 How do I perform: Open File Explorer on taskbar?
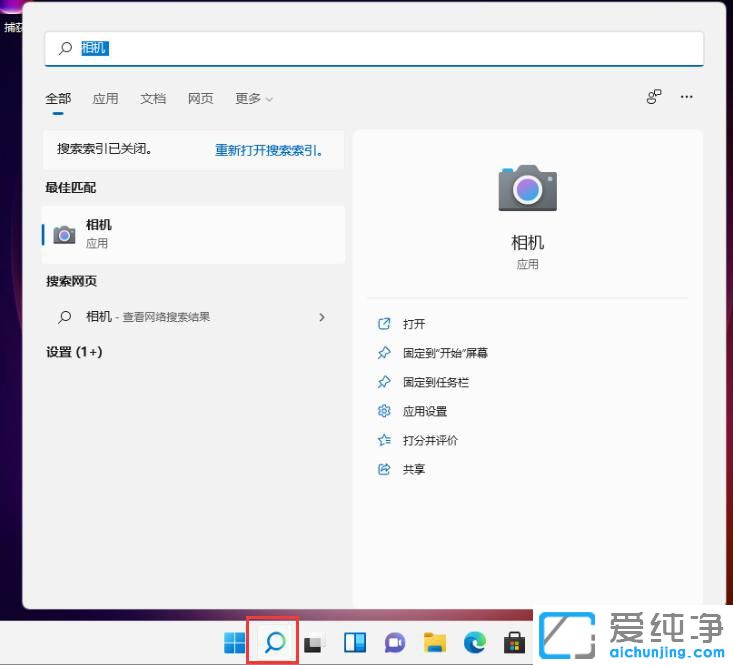[435, 643]
